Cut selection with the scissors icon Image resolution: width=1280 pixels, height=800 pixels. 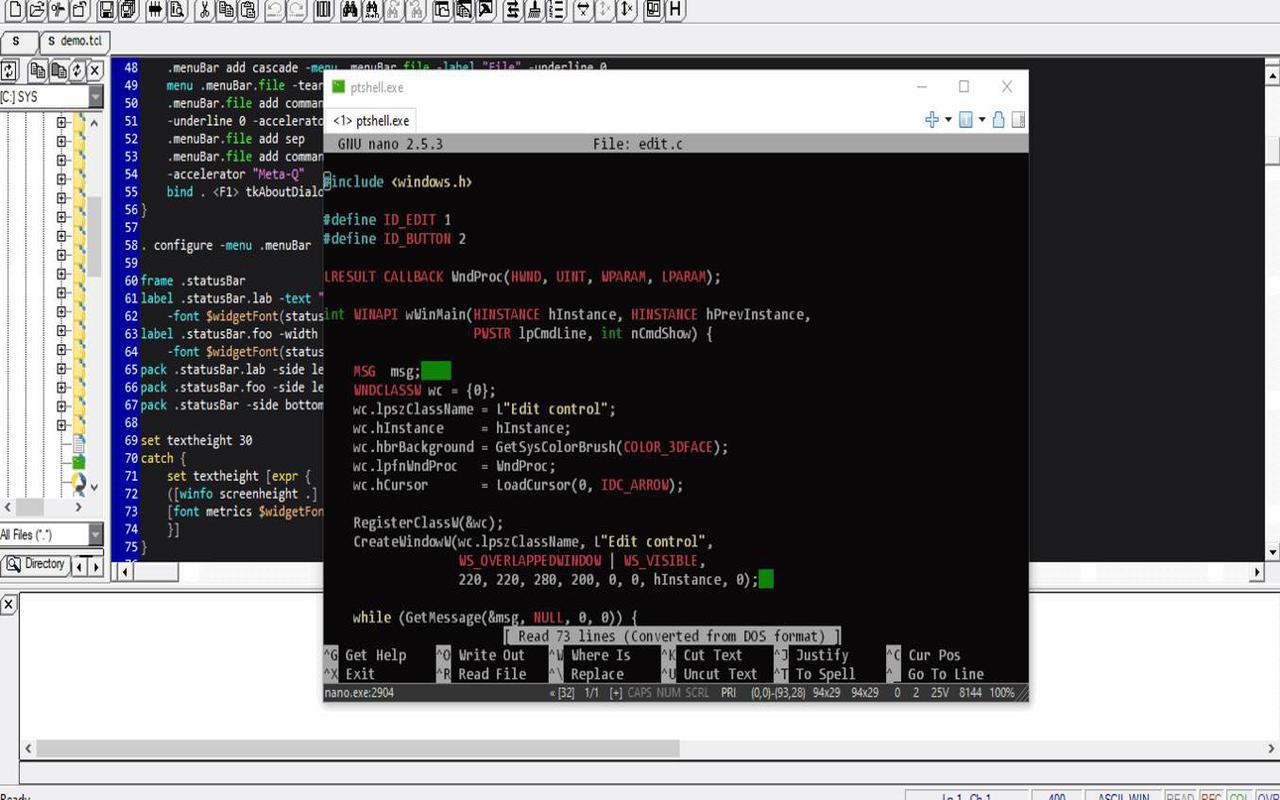point(204,11)
